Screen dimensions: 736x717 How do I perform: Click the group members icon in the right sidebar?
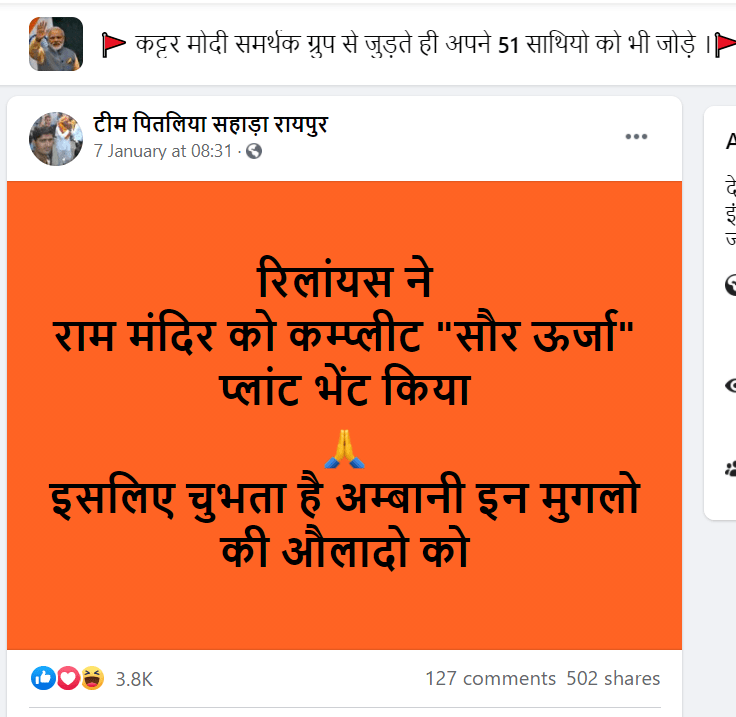point(730,468)
